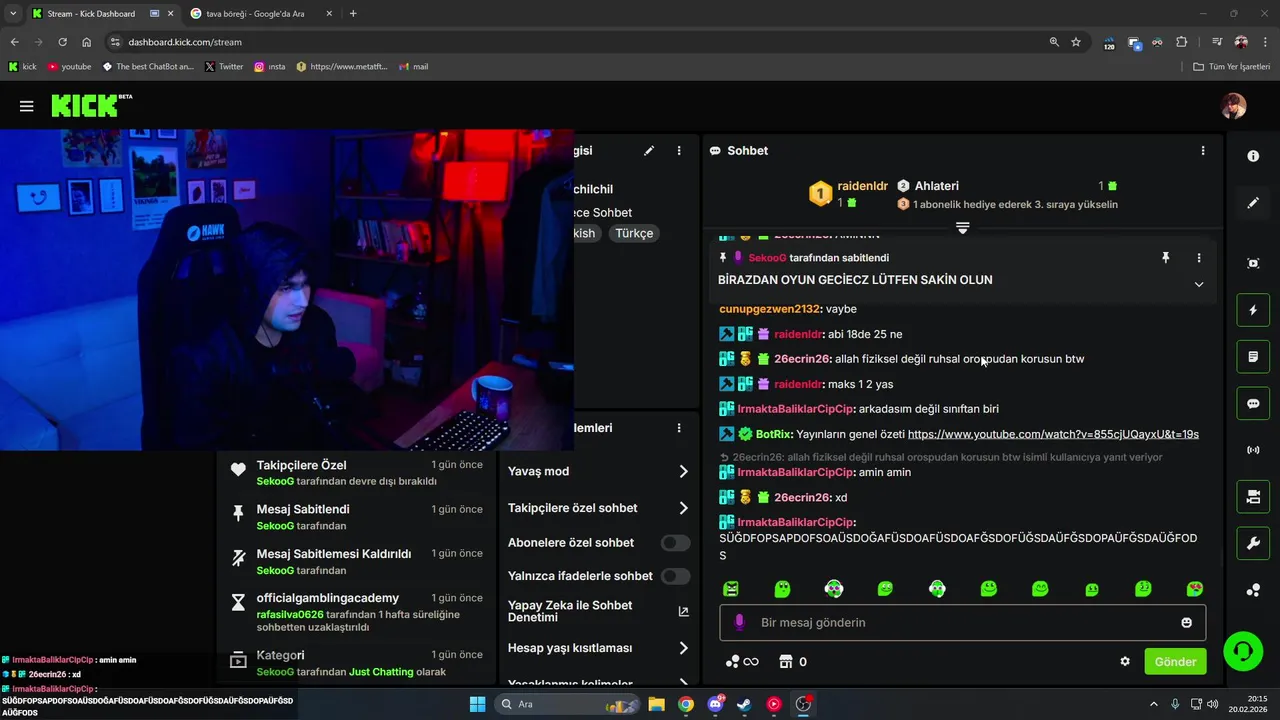Click the Takipçilere Özel log entry
The height and width of the screenshot is (720, 1280).
[356, 473]
